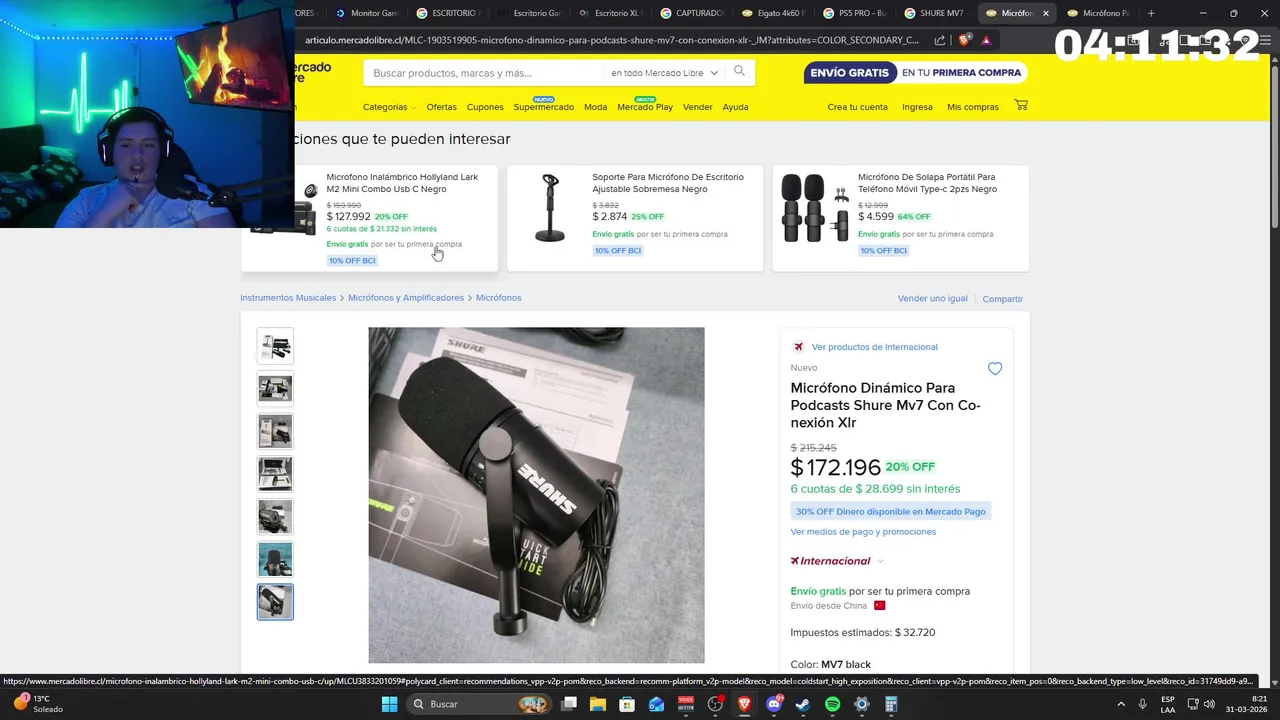Screen dimensions: 1280x720
Task: Open Settings gear on taskbar
Action: [x=862, y=704]
